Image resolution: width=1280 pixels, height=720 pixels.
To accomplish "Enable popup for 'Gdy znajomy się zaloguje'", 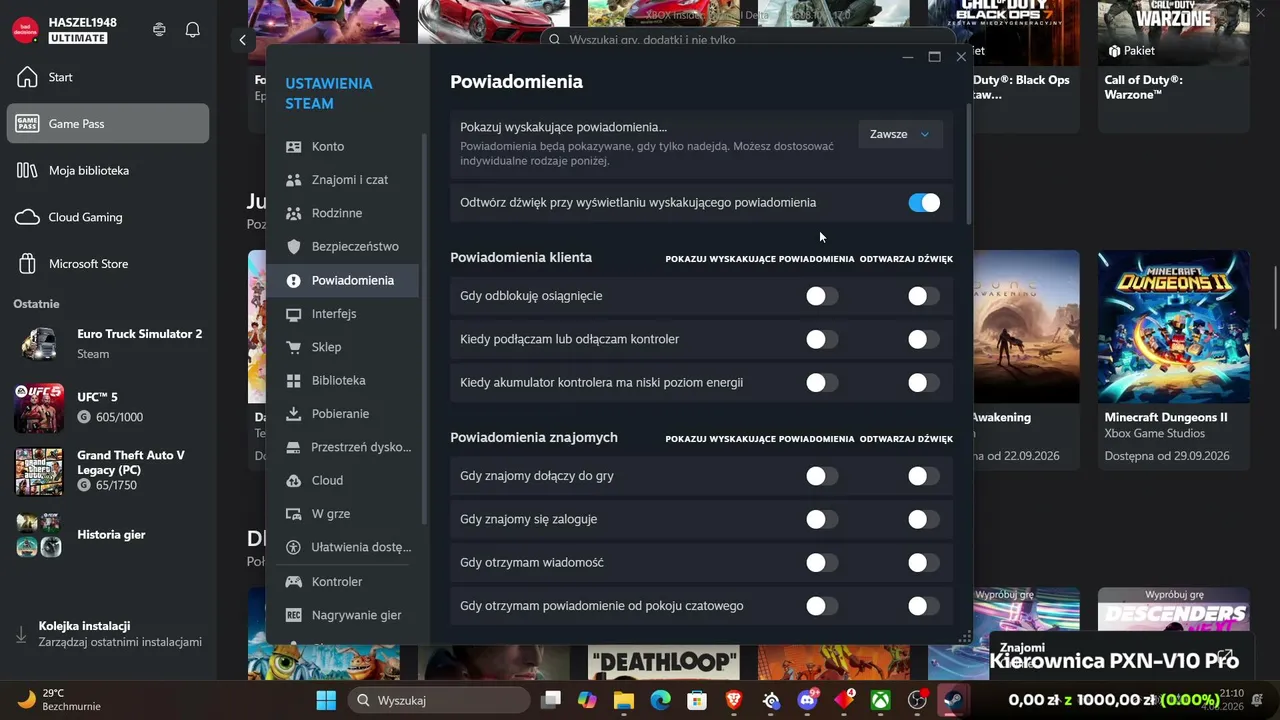I will (x=822, y=519).
